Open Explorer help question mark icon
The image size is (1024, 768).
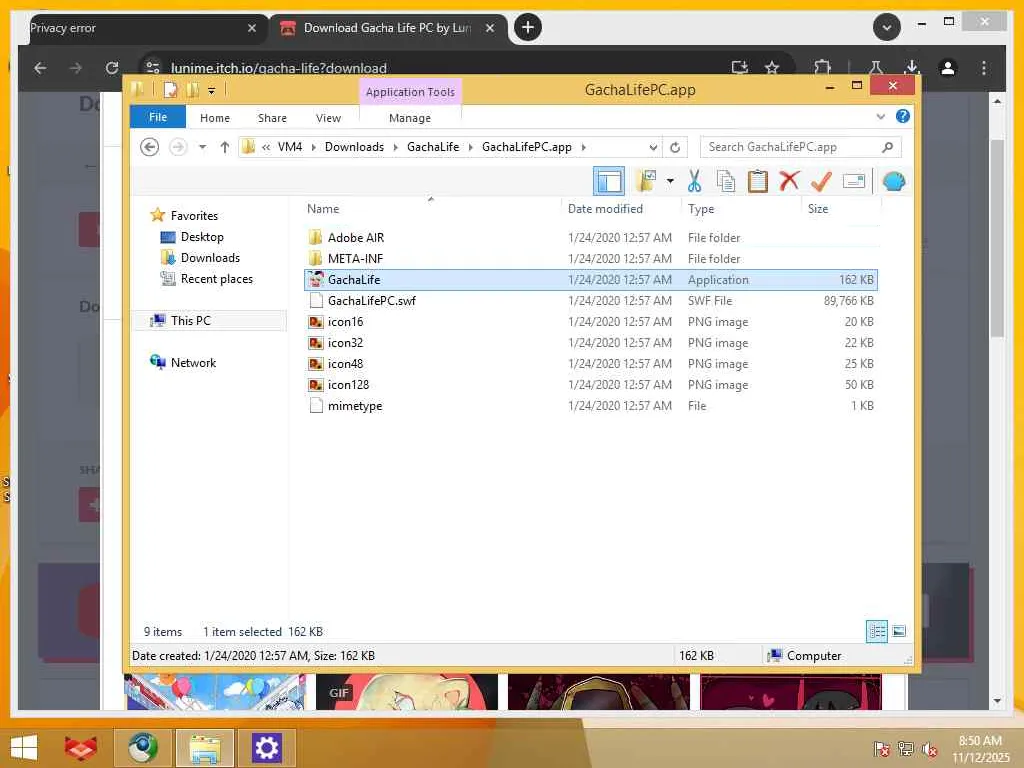903,116
